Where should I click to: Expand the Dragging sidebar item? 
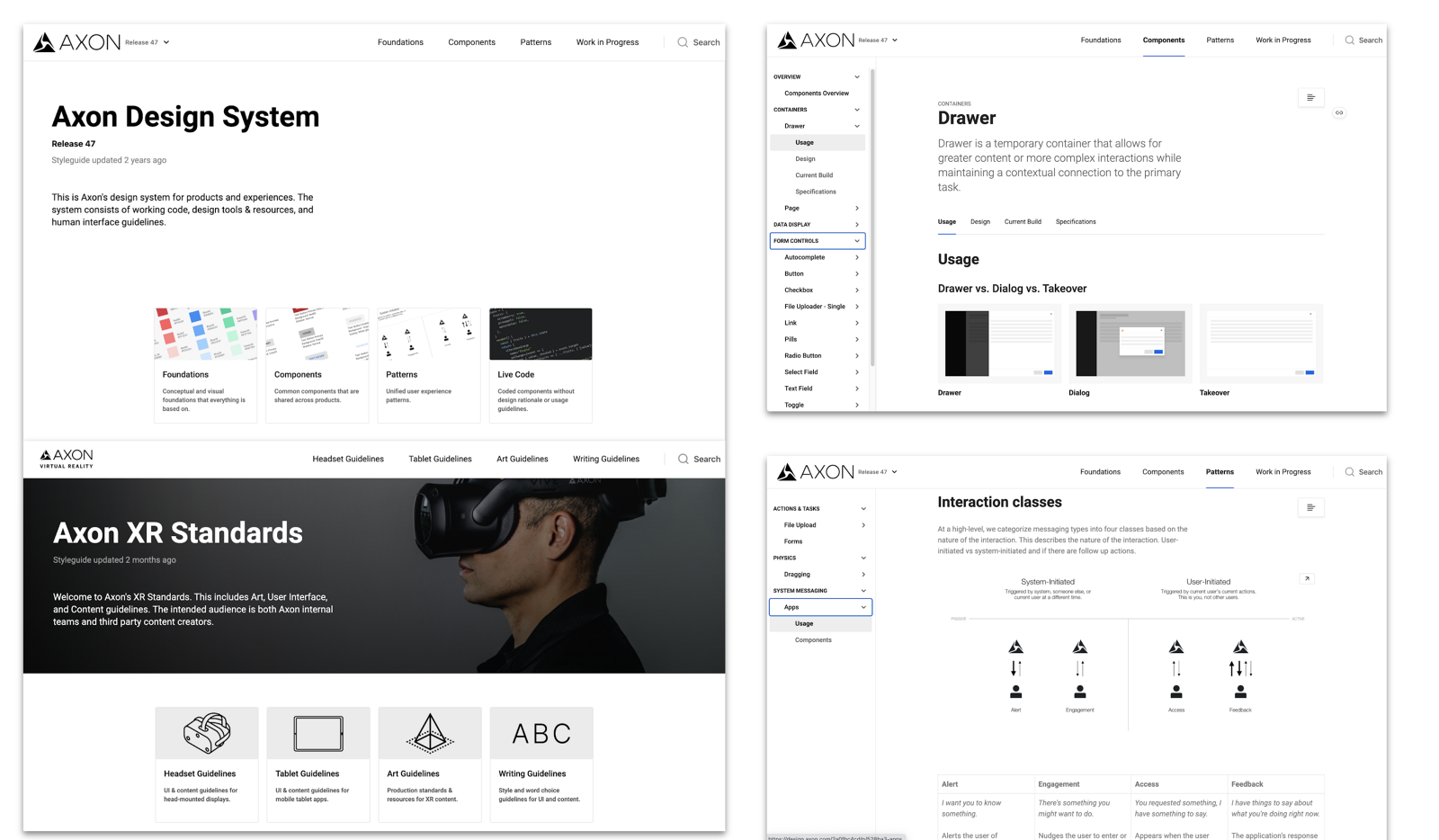[863, 575]
